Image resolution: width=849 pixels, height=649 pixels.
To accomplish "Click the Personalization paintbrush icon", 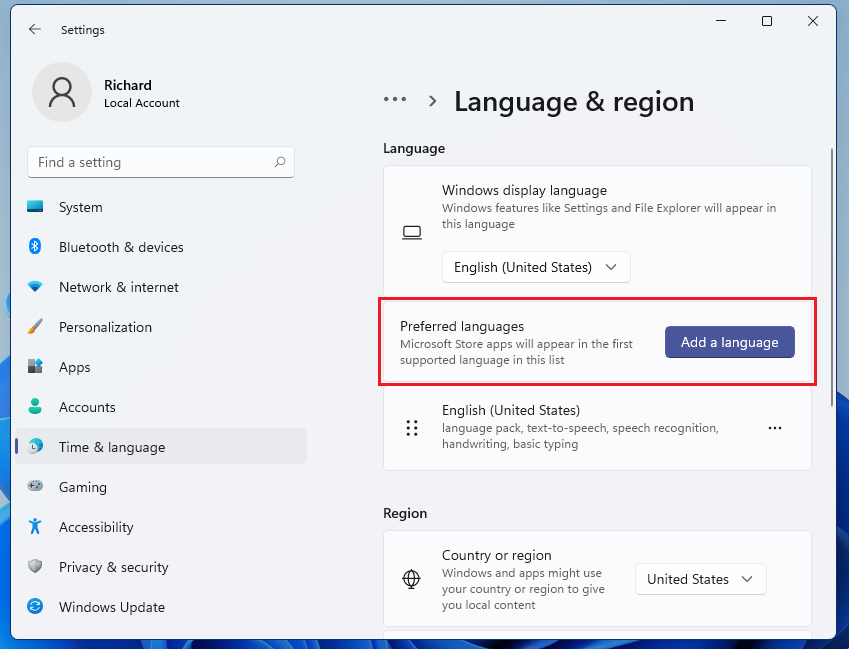I will point(36,327).
